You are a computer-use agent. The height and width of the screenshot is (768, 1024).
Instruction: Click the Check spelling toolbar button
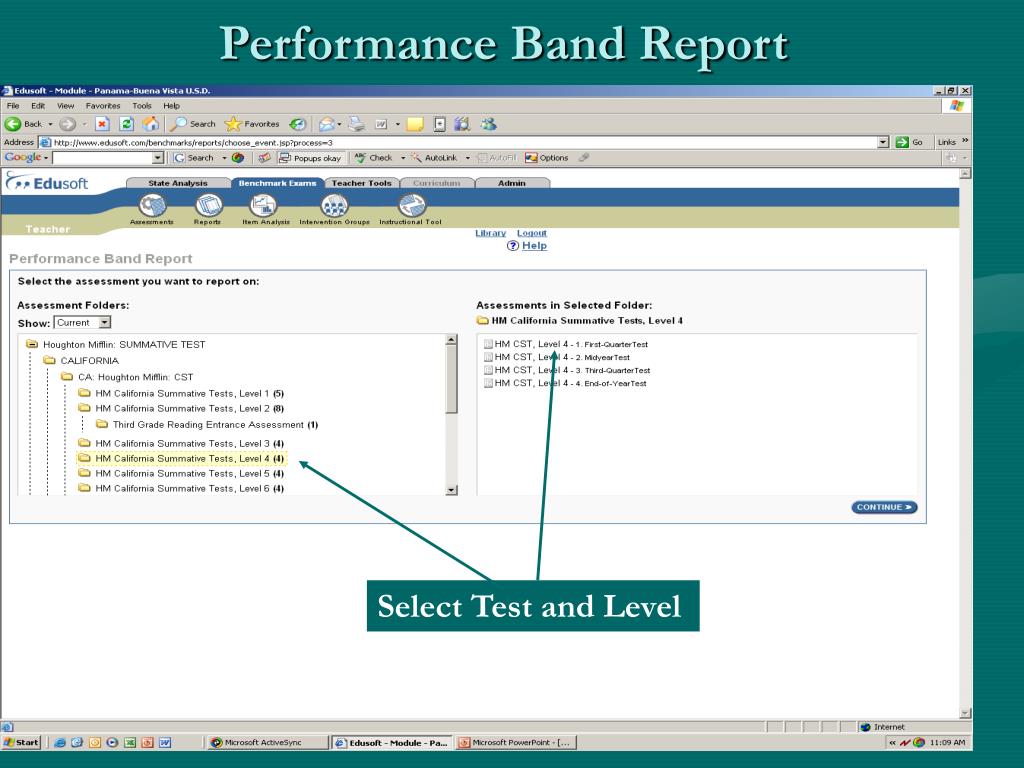point(373,158)
